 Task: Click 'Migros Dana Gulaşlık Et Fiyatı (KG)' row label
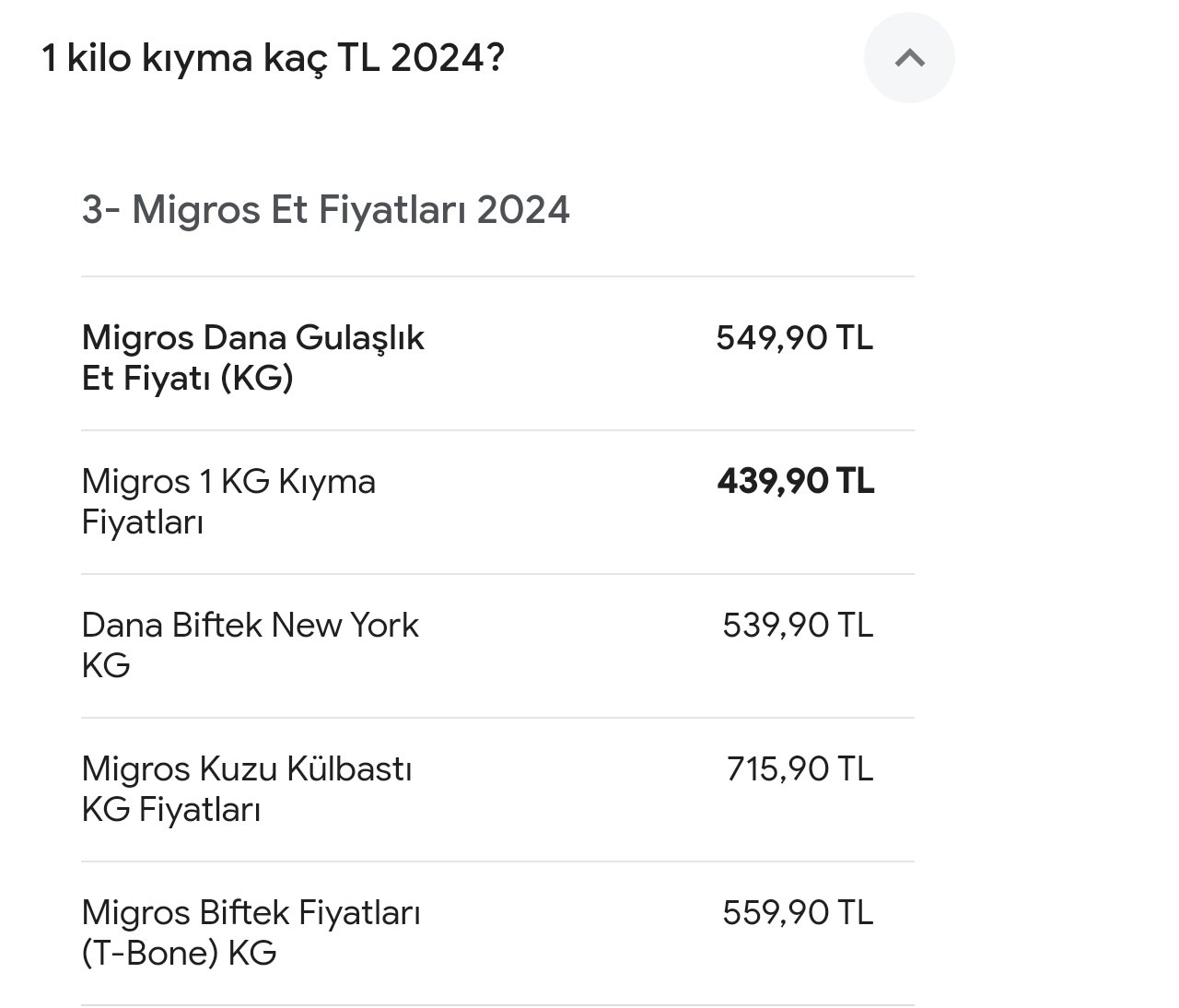[x=253, y=357]
